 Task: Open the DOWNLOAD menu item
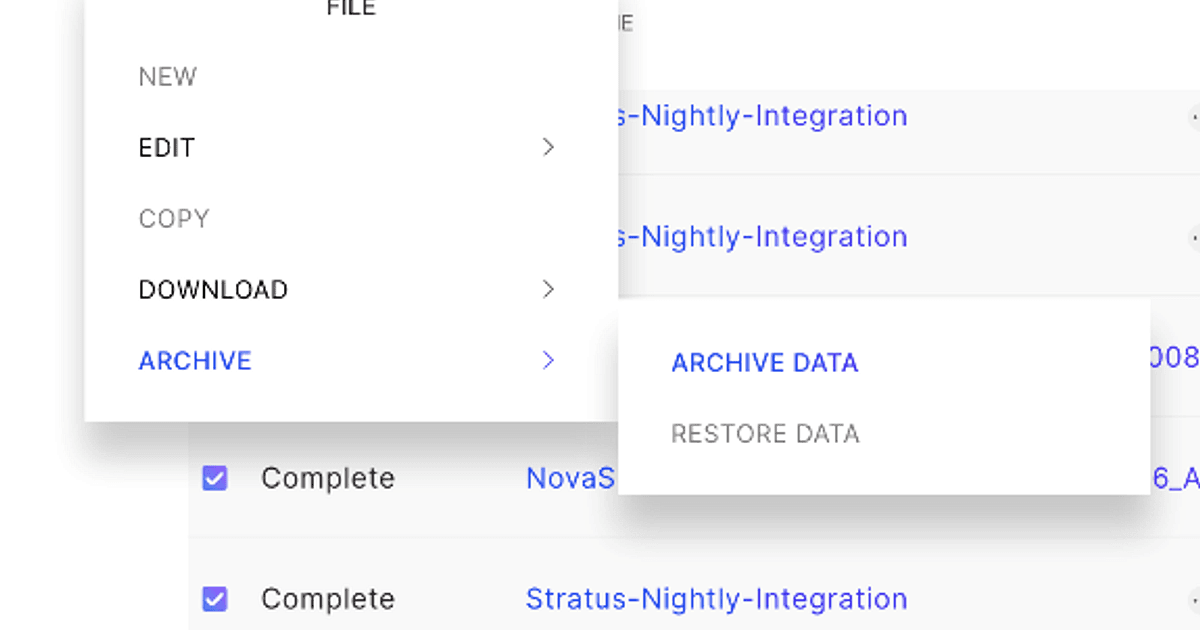coord(213,289)
